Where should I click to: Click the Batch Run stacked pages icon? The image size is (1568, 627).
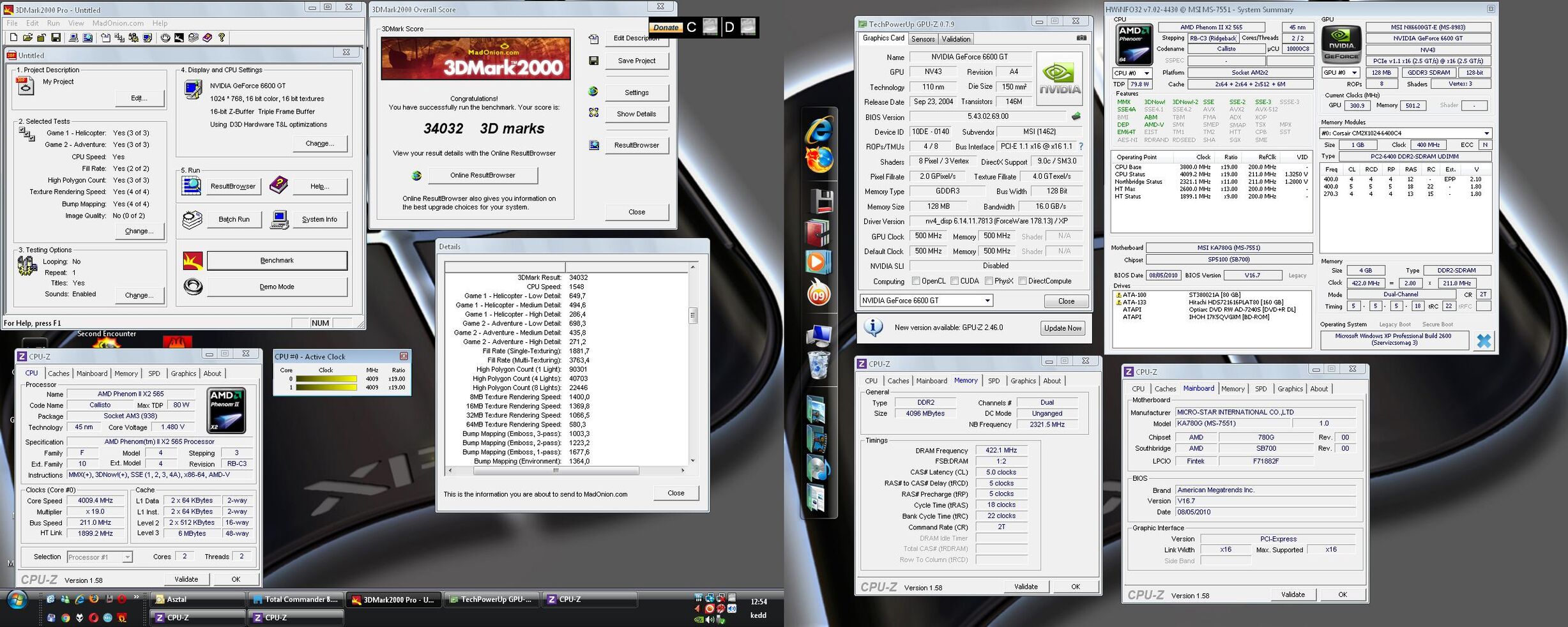click(192, 219)
